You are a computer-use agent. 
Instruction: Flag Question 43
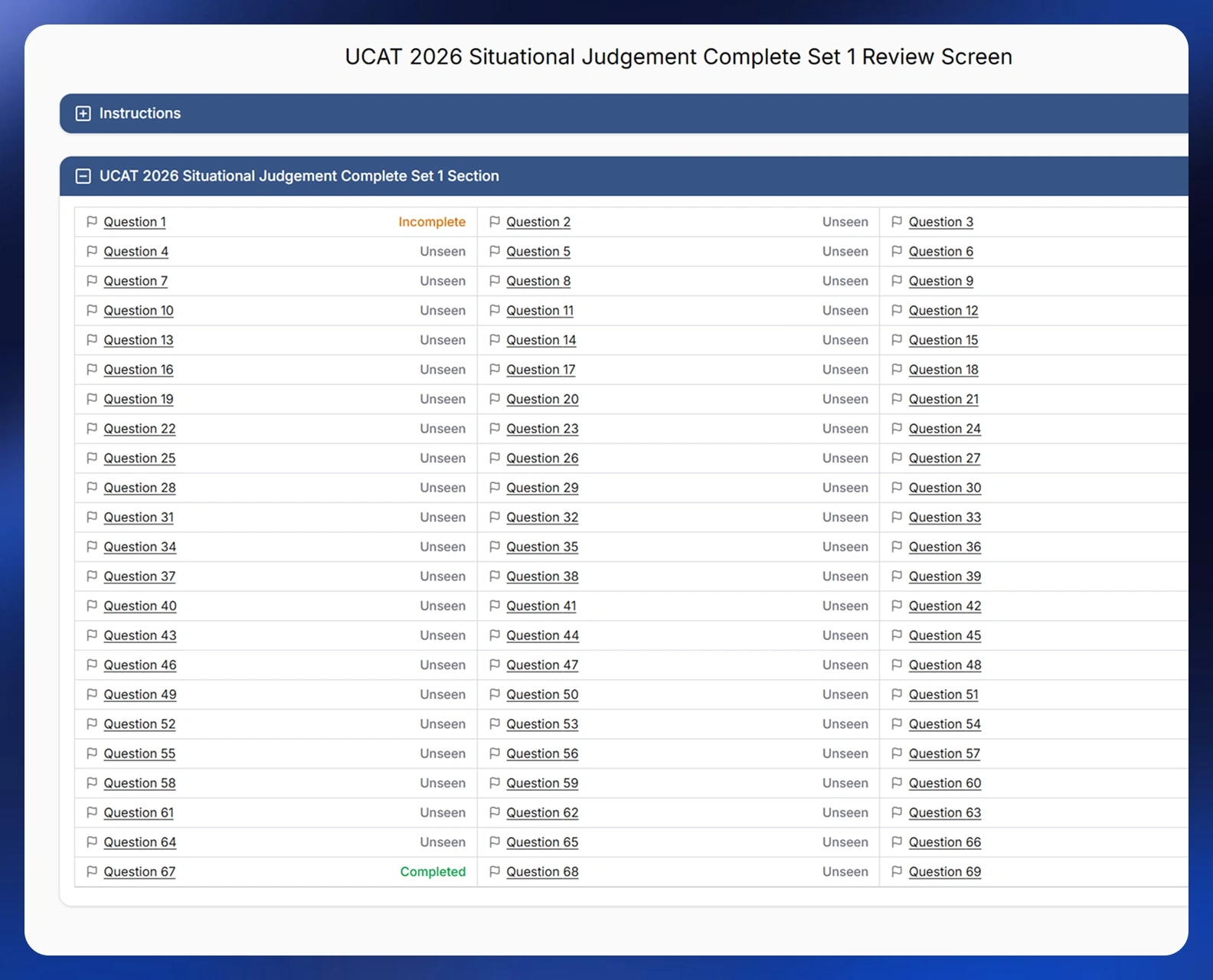point(92,635)
